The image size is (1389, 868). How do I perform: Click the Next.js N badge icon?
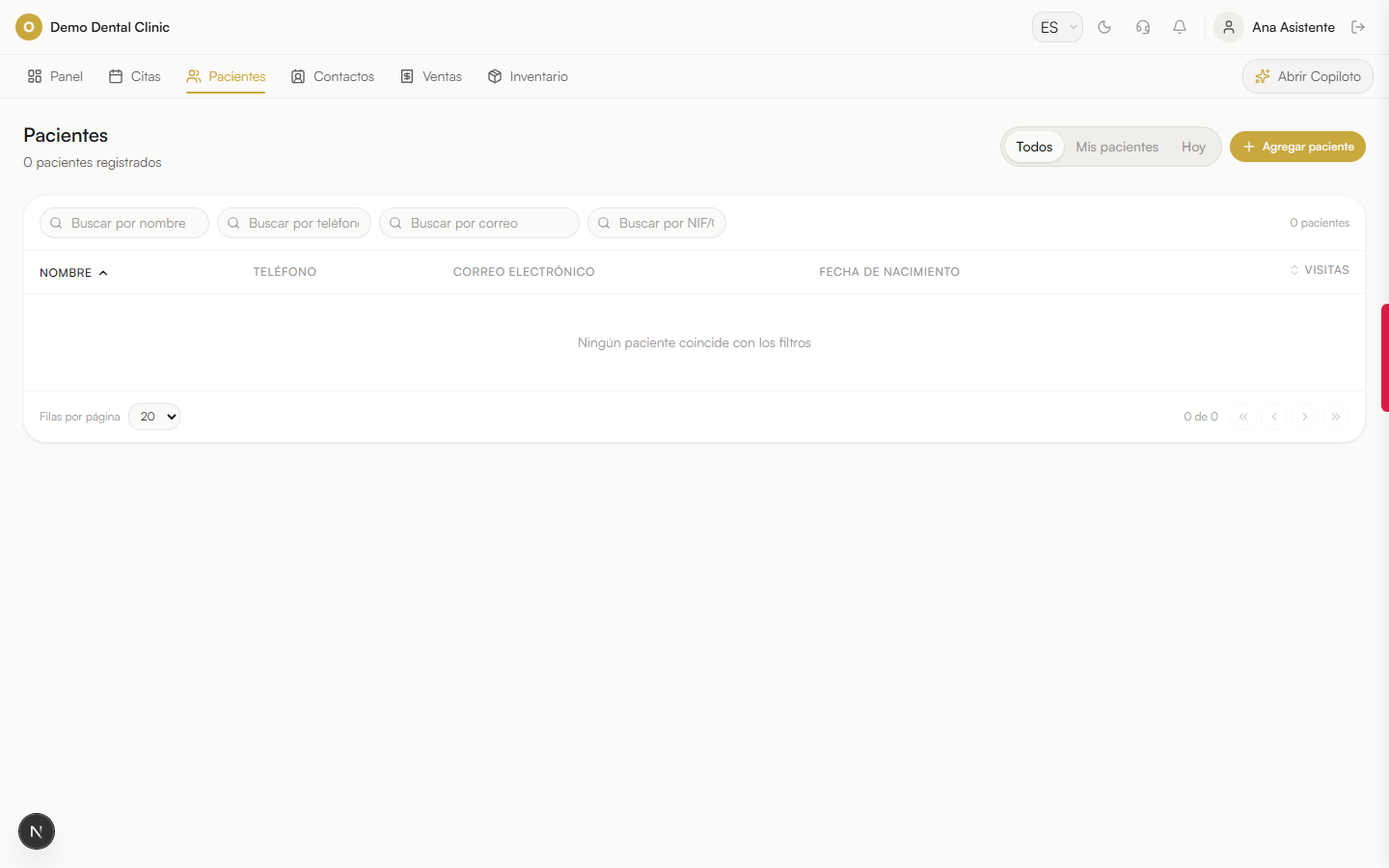click(37, 831)
